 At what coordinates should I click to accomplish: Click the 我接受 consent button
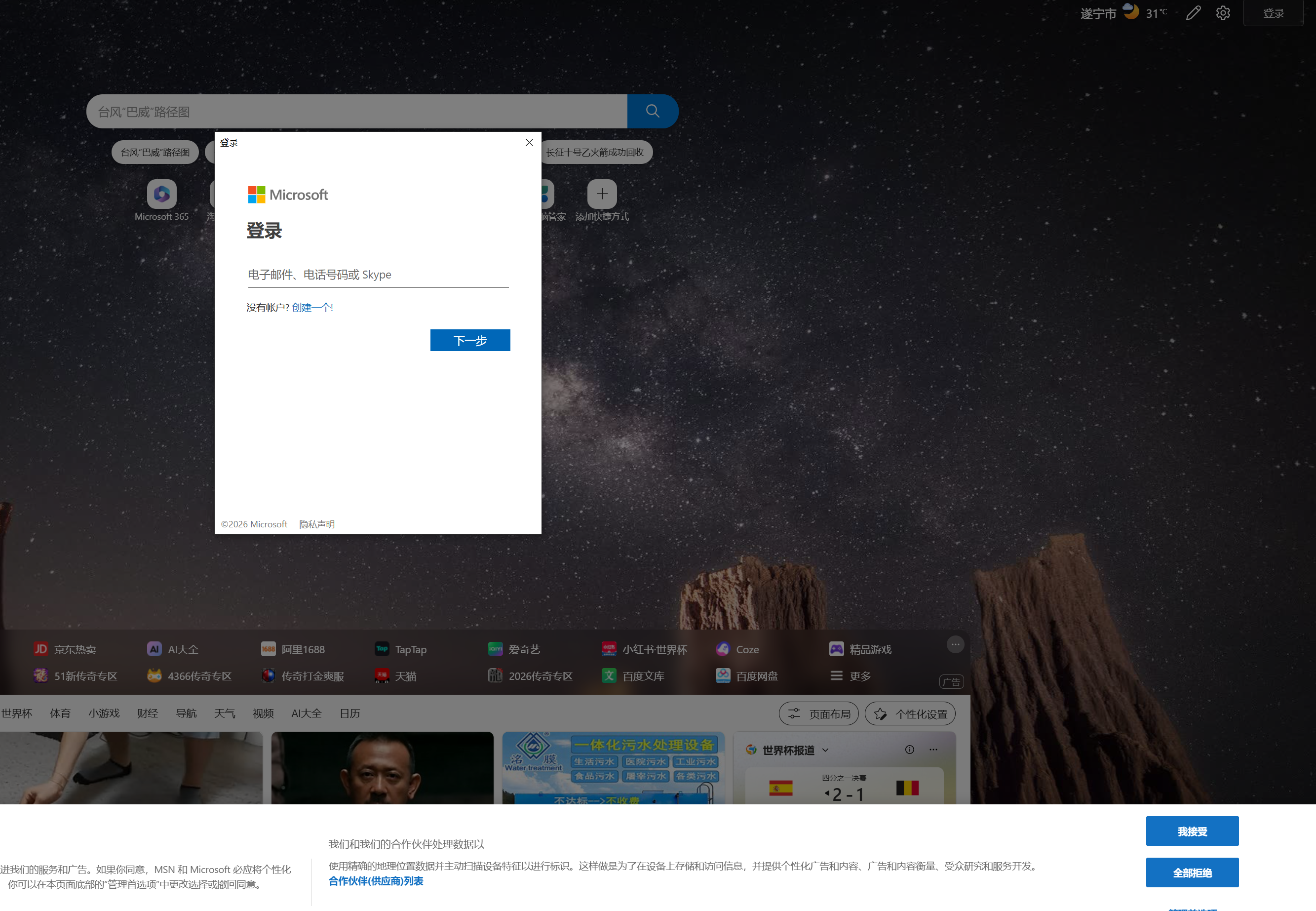1192,831
